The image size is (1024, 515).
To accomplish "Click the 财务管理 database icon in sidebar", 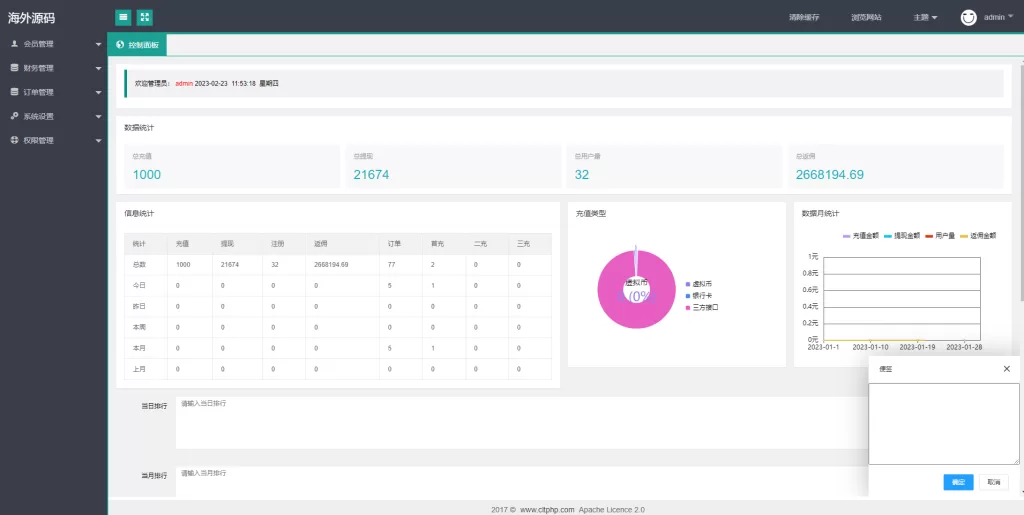I will (14, 68).
